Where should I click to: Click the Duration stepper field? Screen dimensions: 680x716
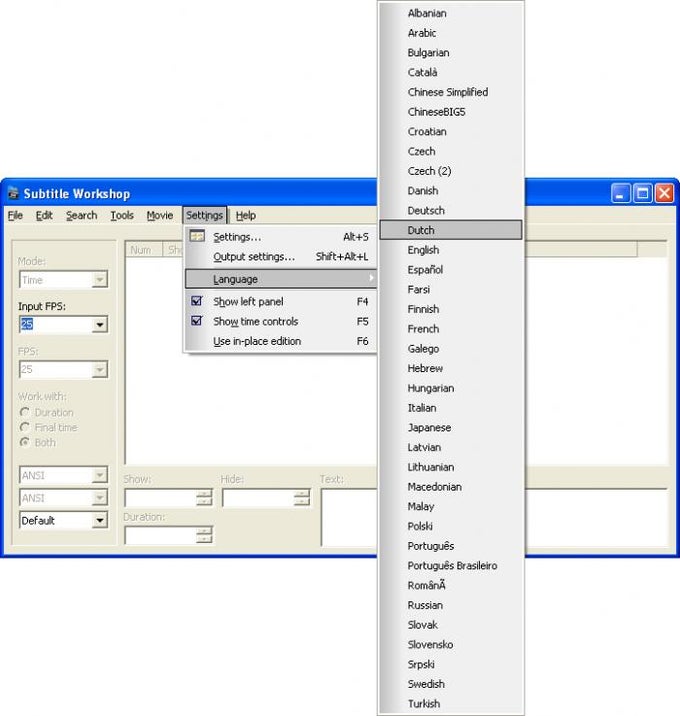tap(169, 535)
